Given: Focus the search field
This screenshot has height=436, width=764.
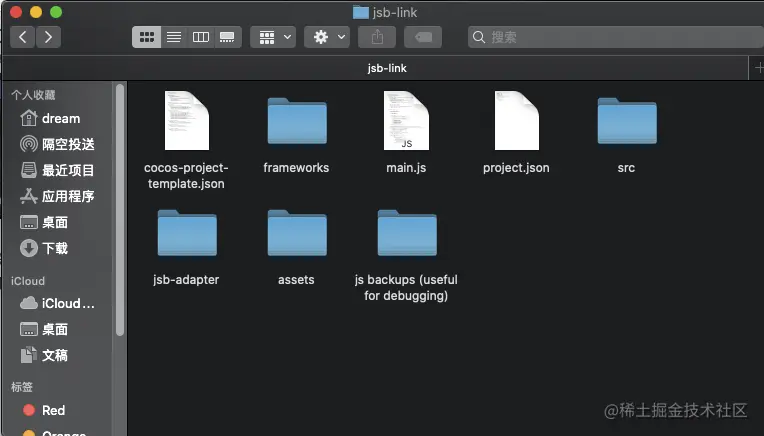Looking at the screenshot, I should tap(616, 37).
